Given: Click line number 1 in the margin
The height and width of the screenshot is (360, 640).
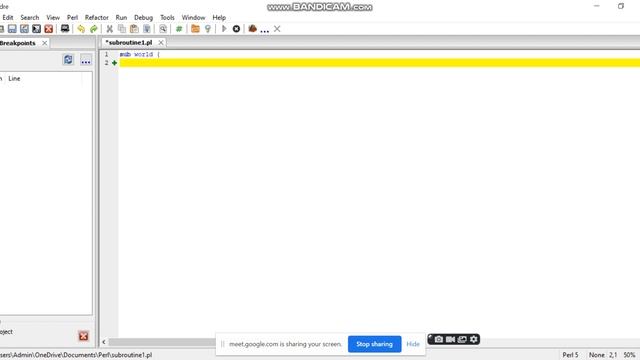Looking at the screenshot, I should [107, 54].
